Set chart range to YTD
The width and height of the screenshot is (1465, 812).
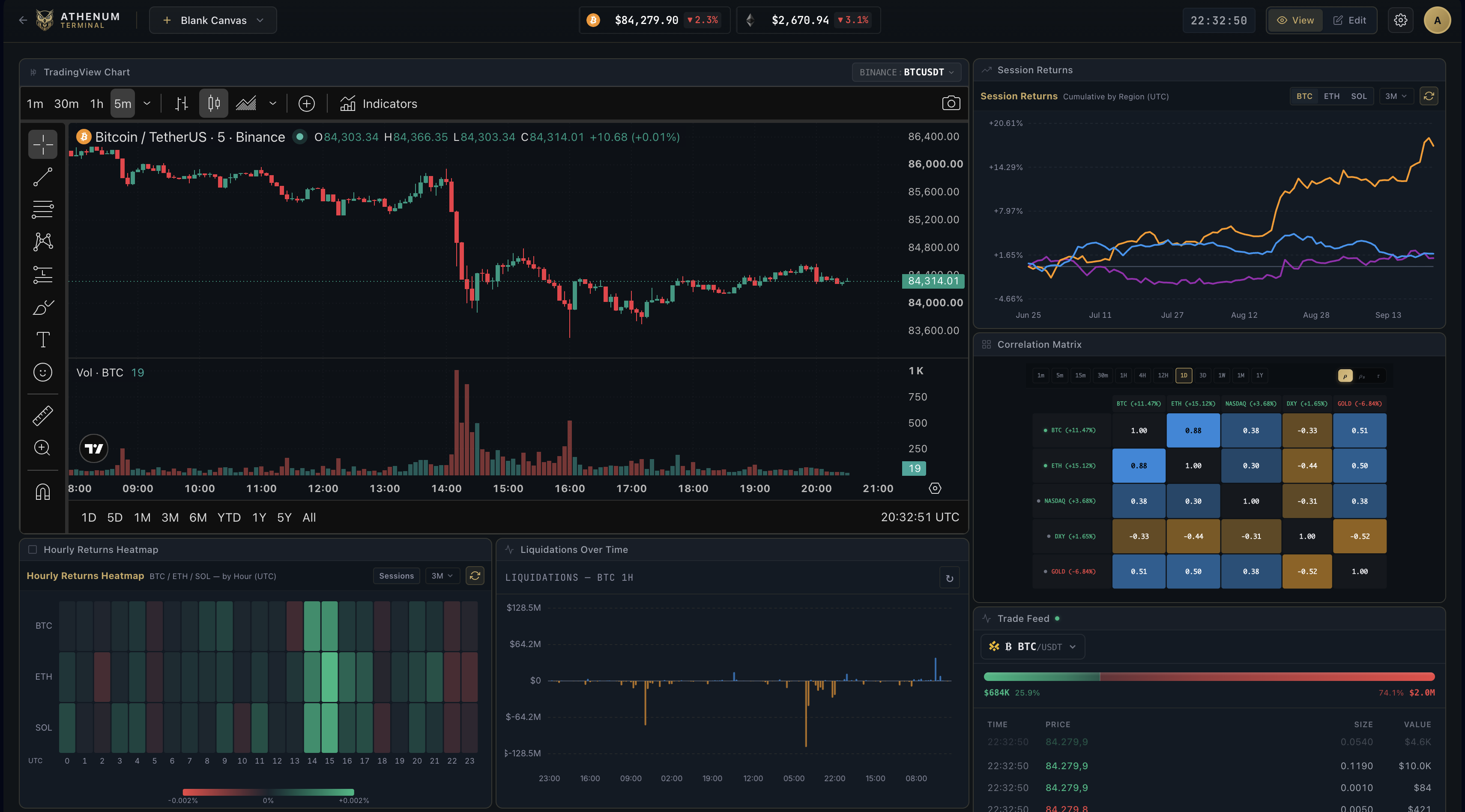pos(229,517)
